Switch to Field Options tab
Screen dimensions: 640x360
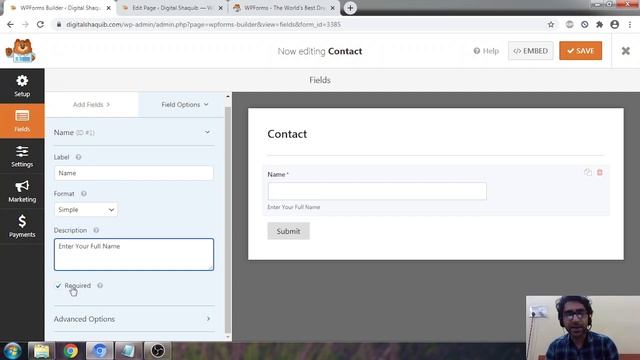(x=184, y=104)
